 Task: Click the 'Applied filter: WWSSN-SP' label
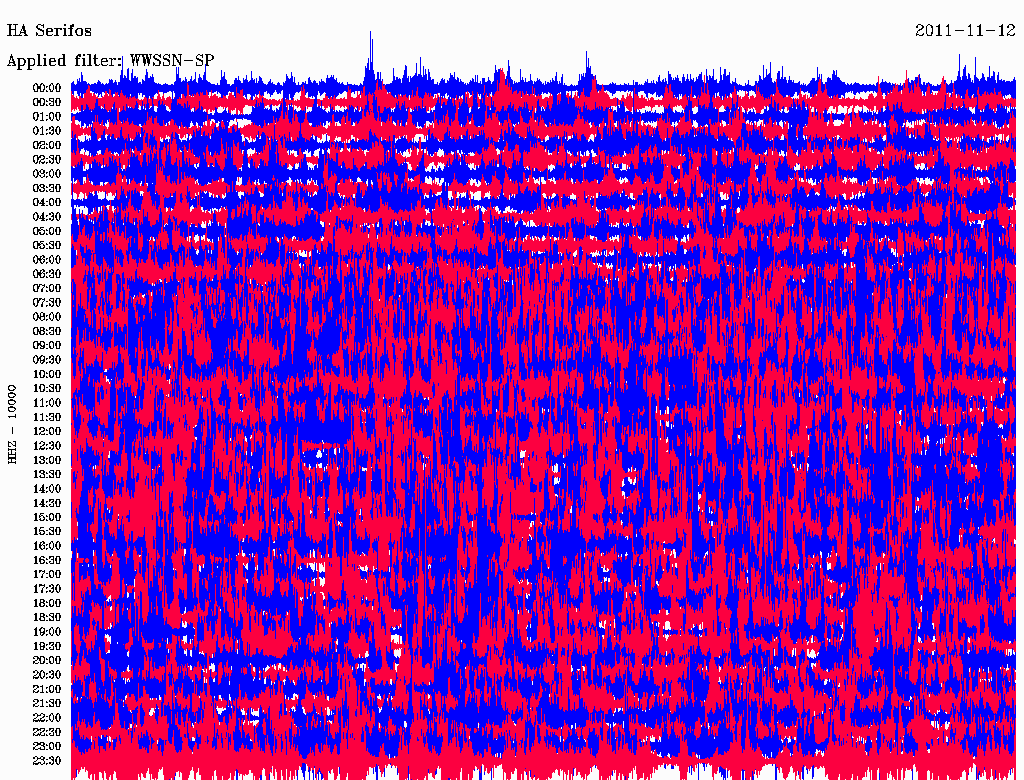coord(110,61)
